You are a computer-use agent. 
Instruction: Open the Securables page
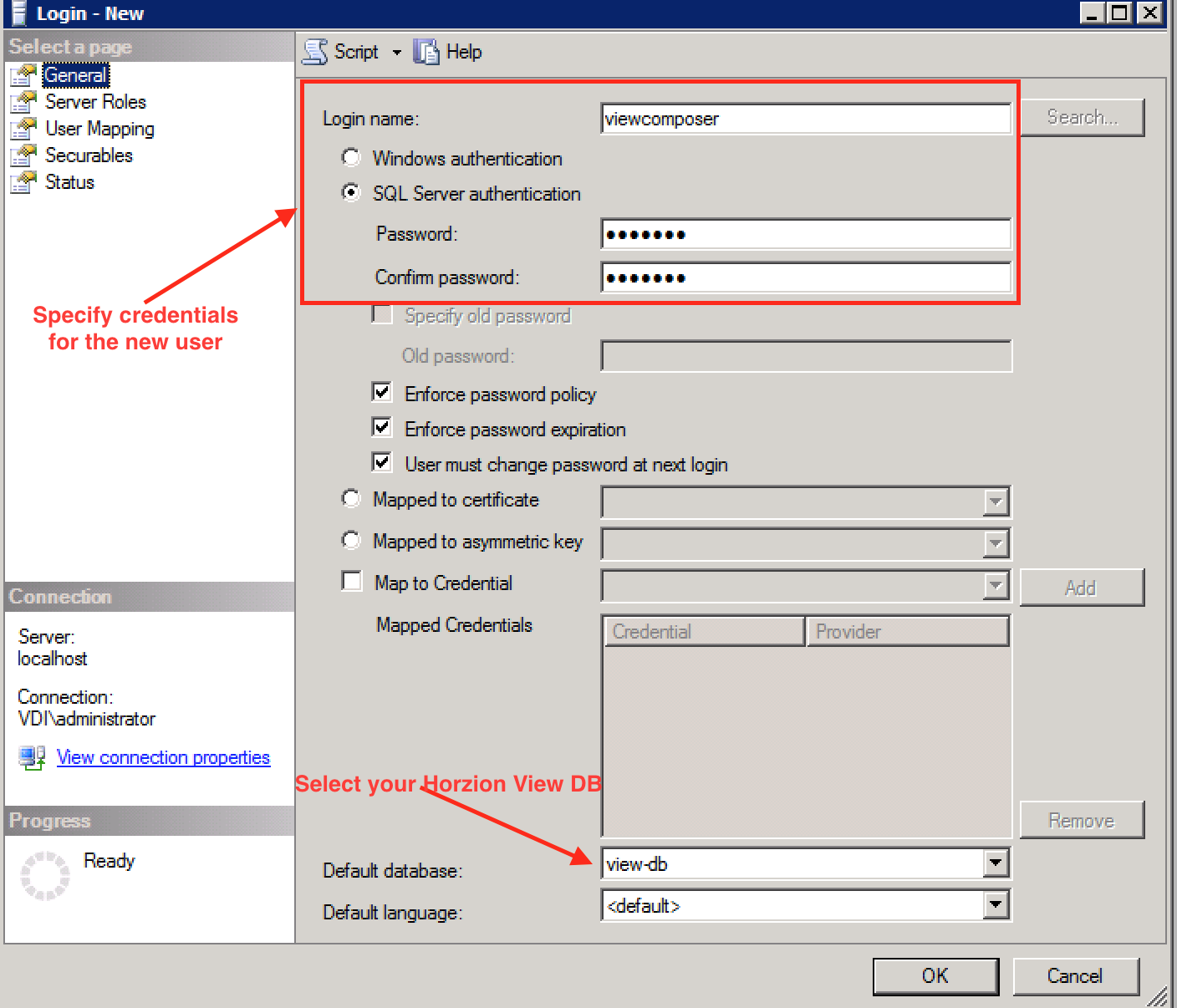[89, 155]
